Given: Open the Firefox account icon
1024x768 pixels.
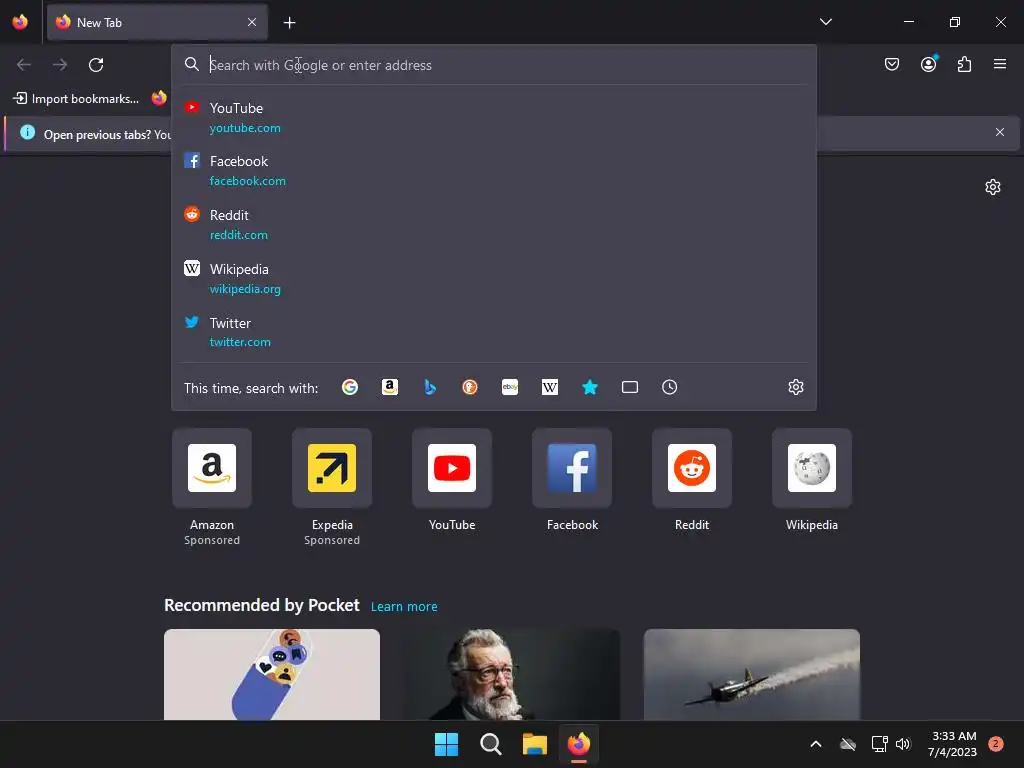Looking at the screenshot, I should (928, 64).
